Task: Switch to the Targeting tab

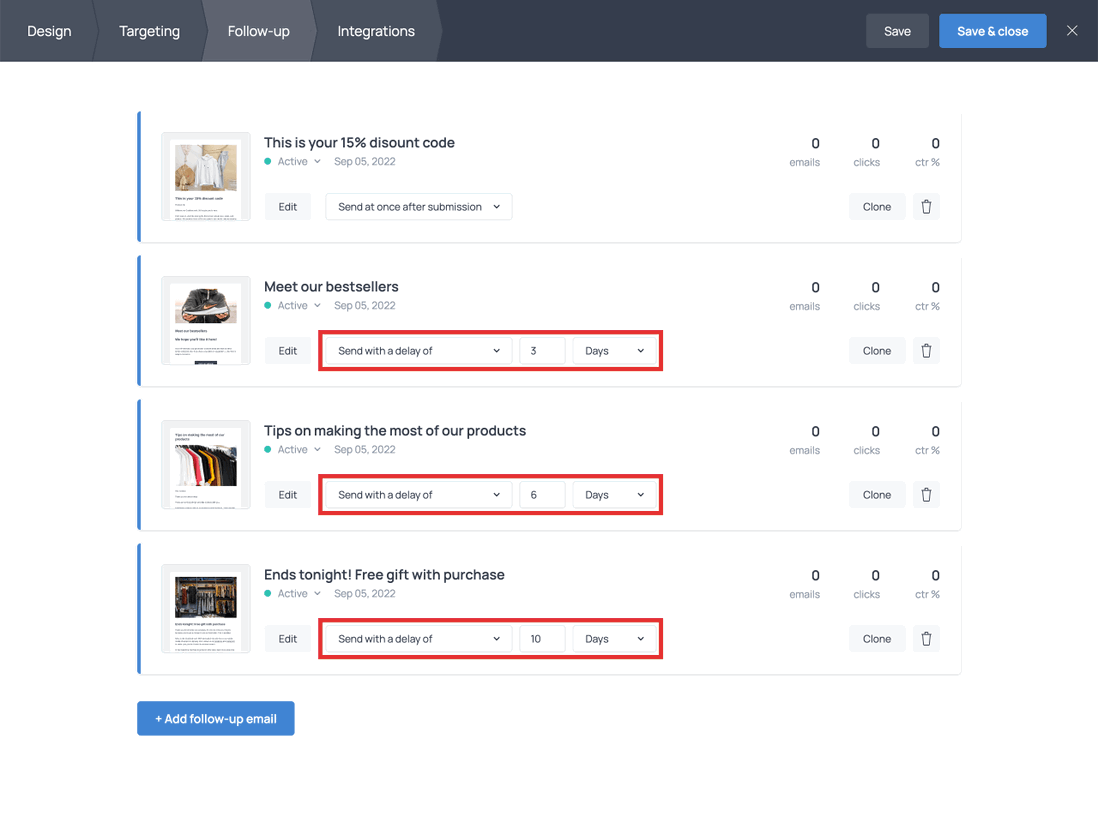Action: [149, 31]
